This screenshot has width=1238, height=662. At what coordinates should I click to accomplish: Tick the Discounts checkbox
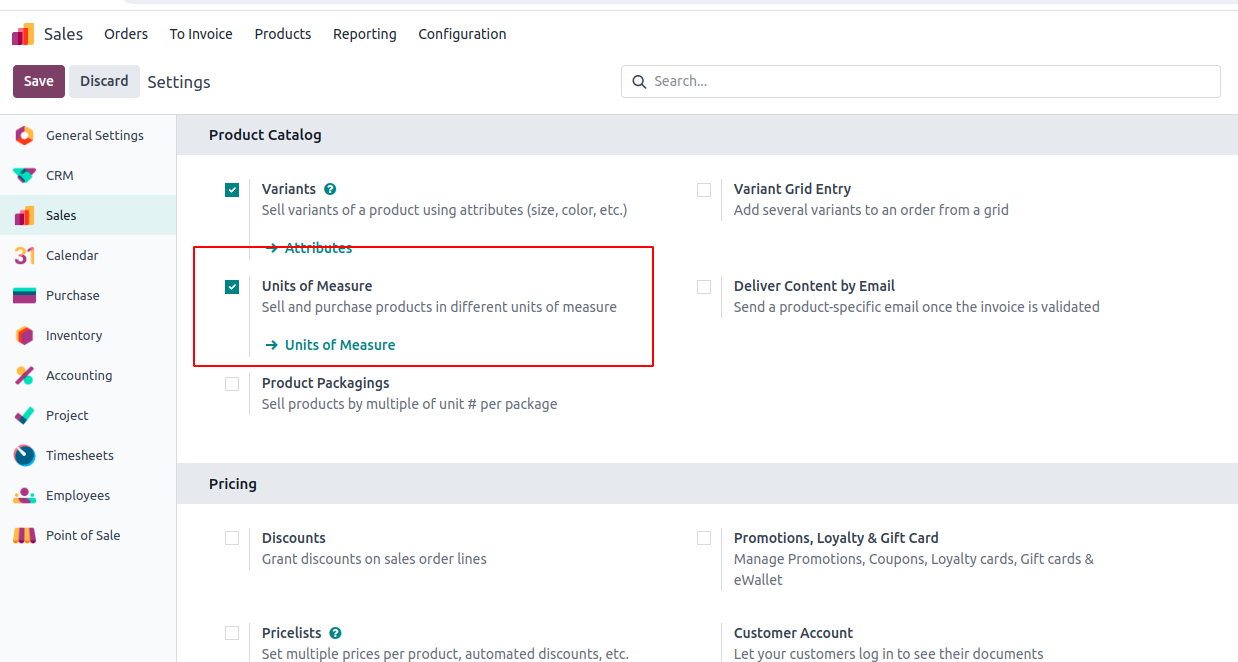[x=232, y=538]
